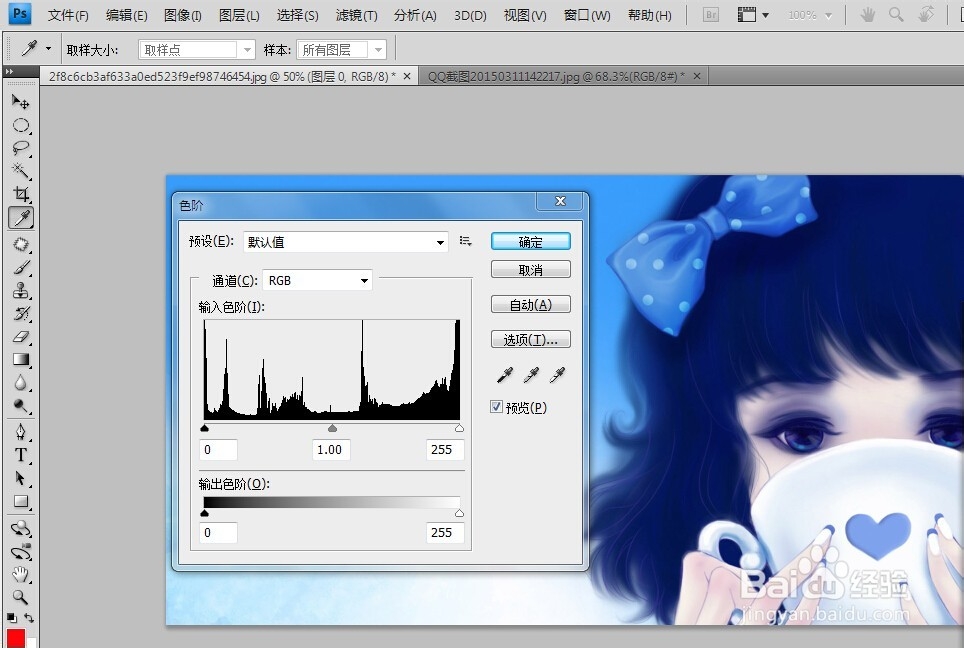964x648 pixels.
Task: Launch Bridge from the top bar
Action: coord(711,15)
